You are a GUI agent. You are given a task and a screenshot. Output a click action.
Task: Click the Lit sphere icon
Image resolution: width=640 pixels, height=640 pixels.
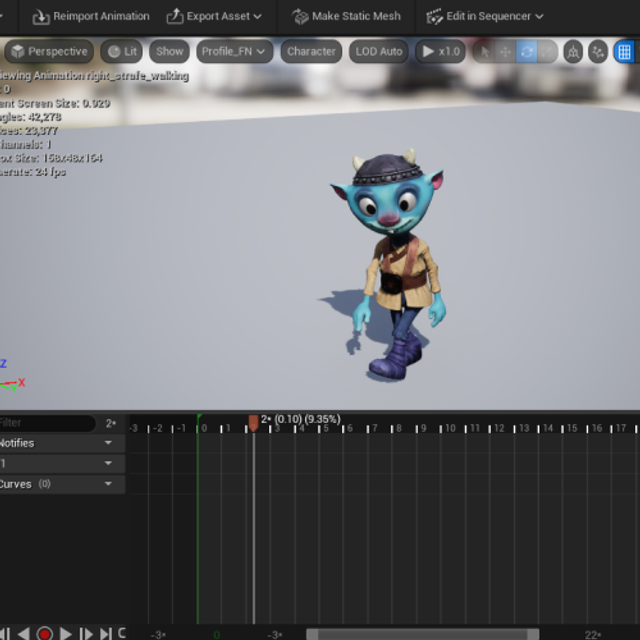(114, 51)
